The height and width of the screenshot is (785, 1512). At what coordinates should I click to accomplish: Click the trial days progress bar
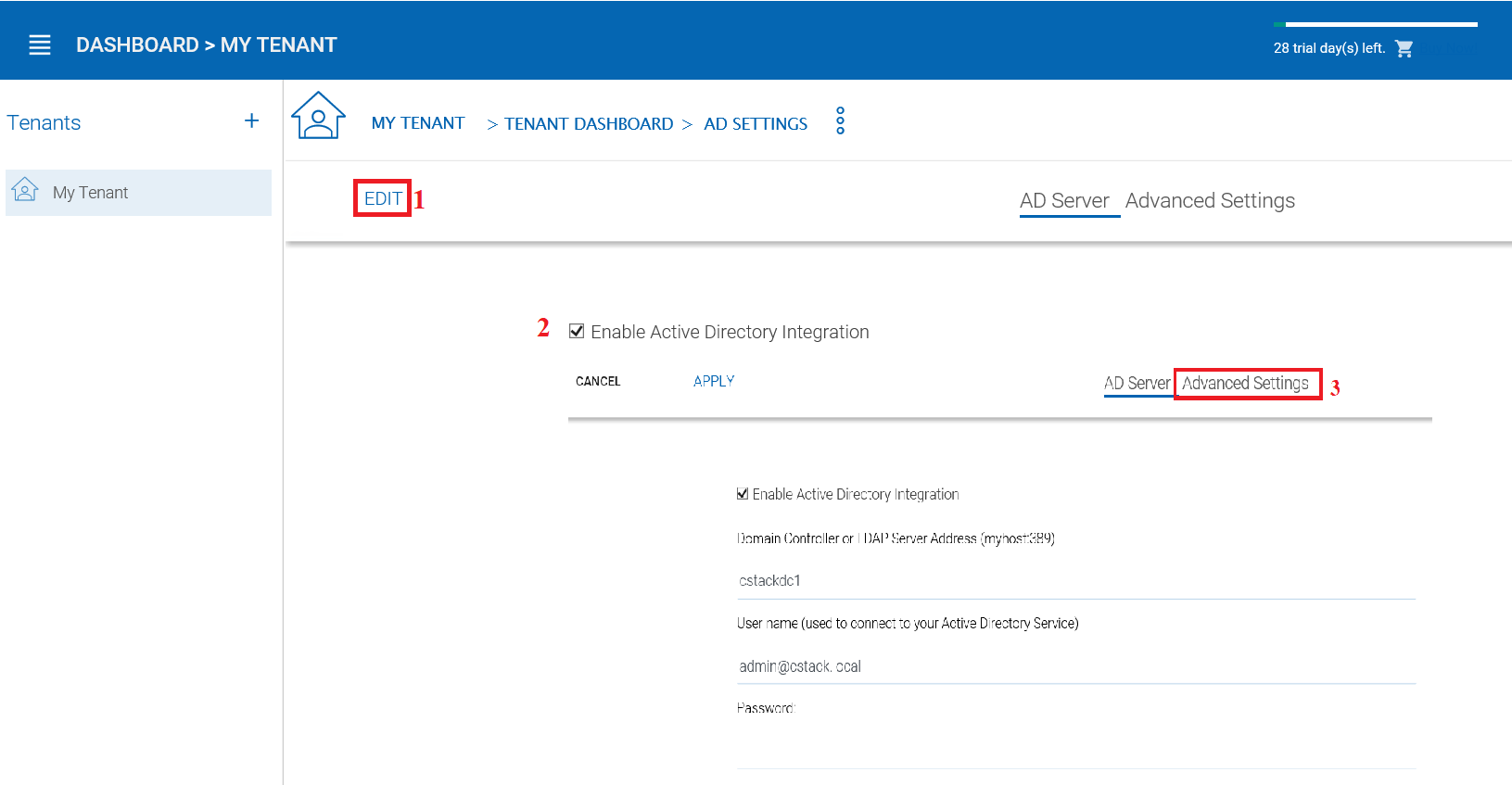pos(1376,24)
